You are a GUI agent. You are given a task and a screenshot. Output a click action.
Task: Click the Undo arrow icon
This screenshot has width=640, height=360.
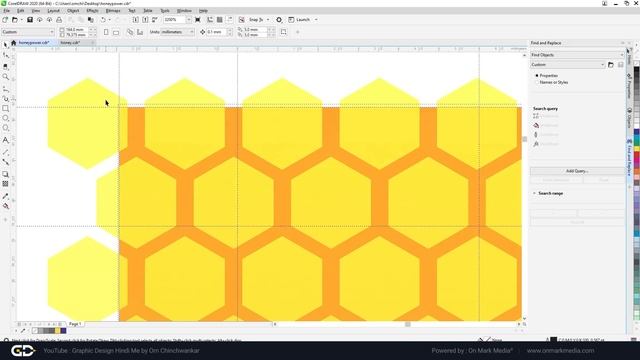(103, 20)
